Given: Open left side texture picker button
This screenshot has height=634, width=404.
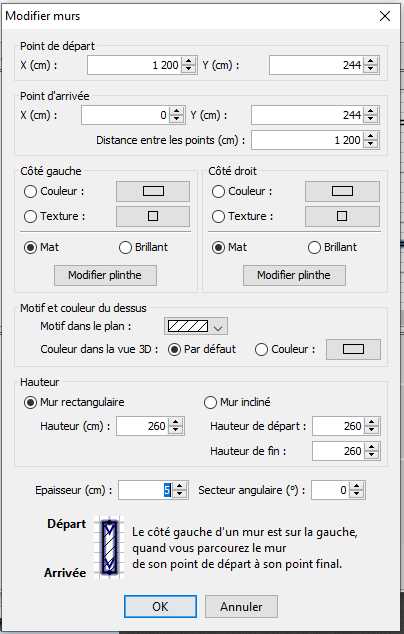Looking at the screenshot, I should (x=153, y=216).
